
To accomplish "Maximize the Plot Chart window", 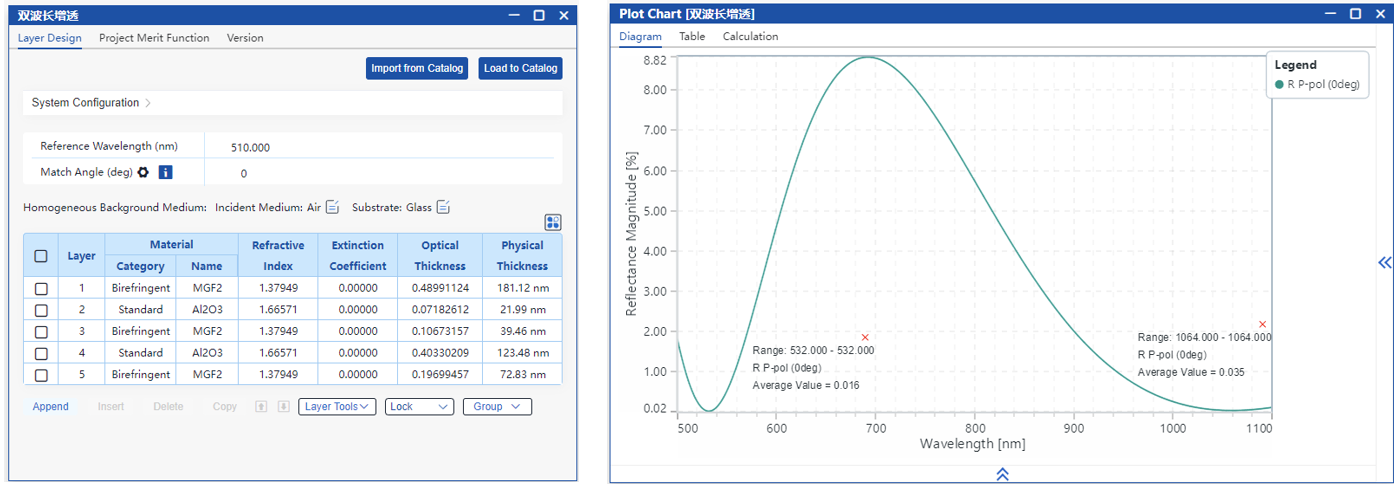I will 1355,14.
